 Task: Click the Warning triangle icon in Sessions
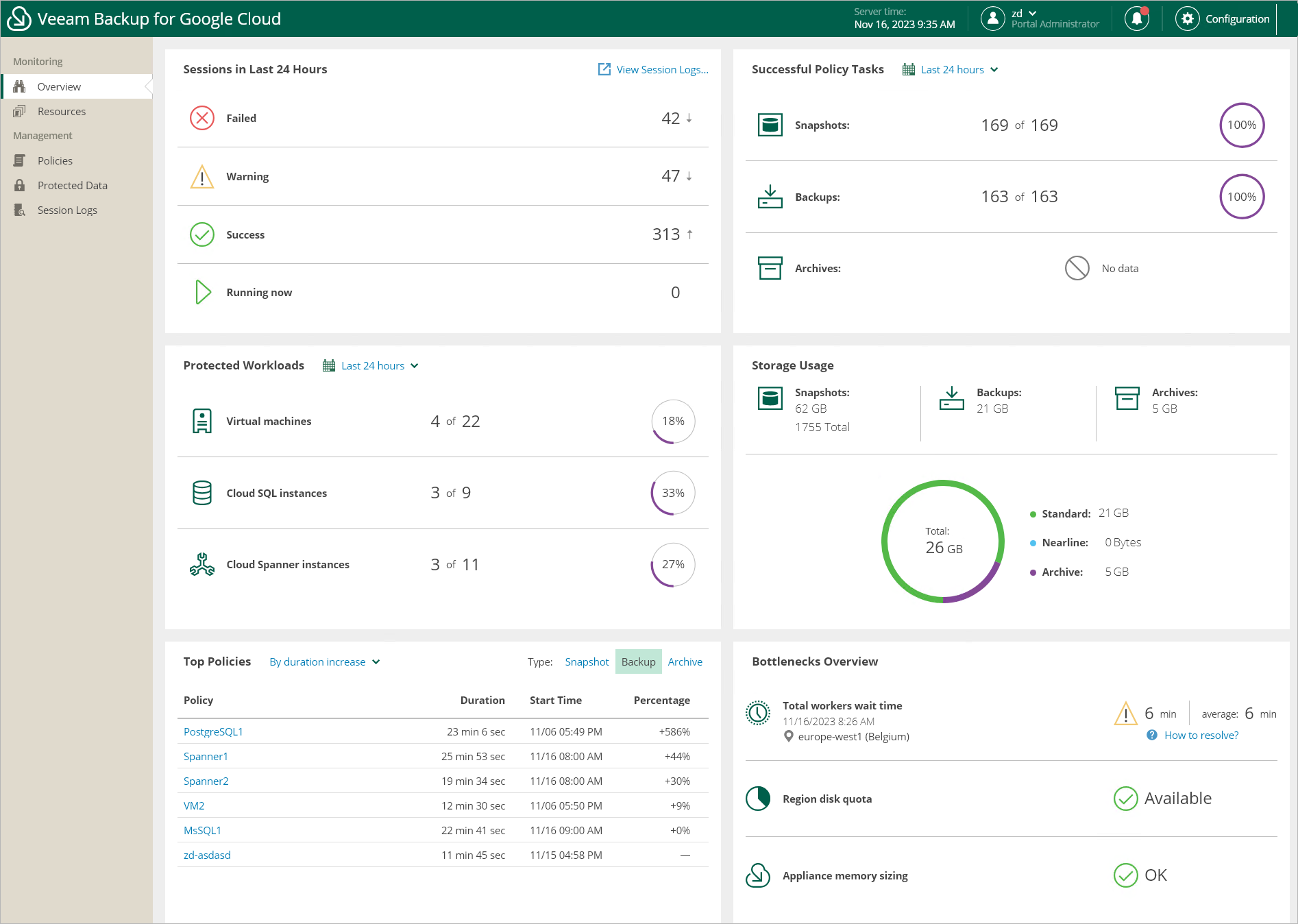pyautogui.click(x=201, y=177)
